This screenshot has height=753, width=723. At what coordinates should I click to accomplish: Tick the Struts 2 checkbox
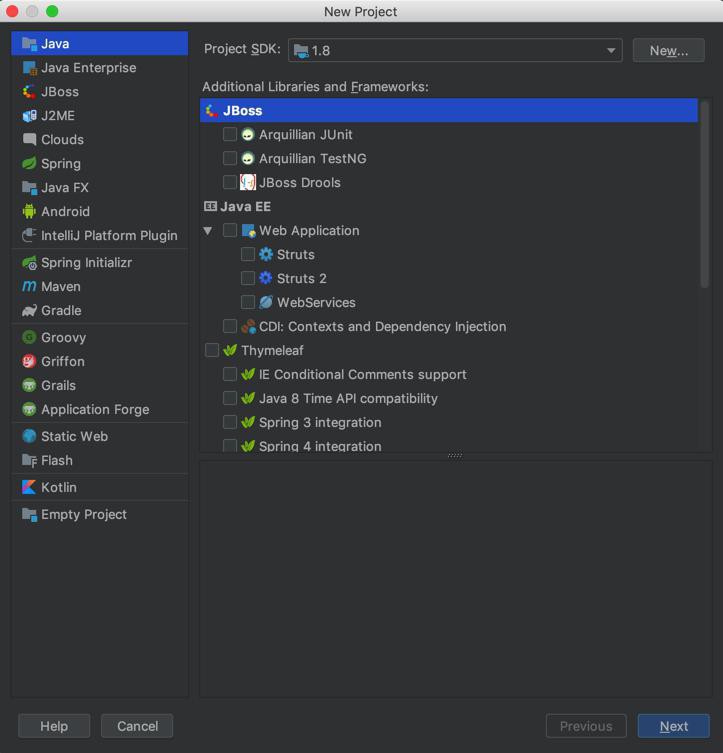[248, 279]
